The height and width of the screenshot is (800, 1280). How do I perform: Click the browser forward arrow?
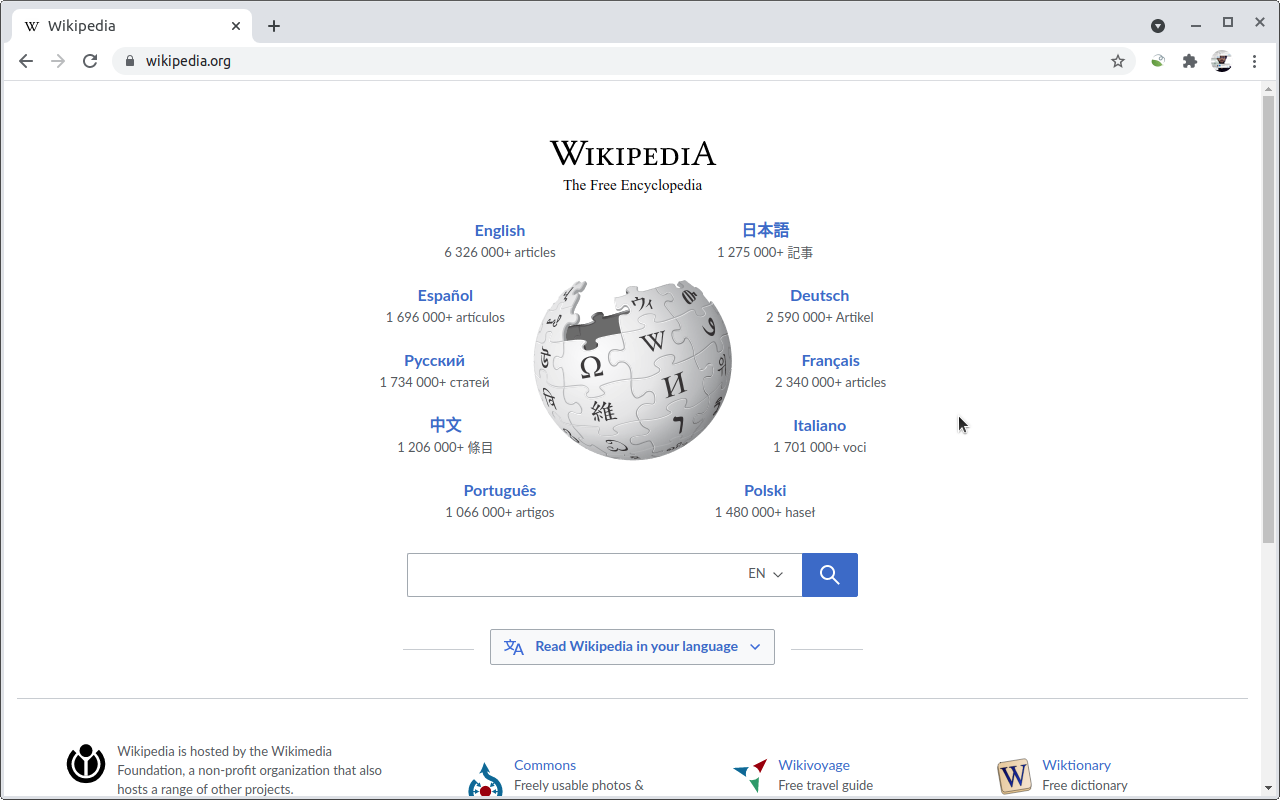[58, 61]
